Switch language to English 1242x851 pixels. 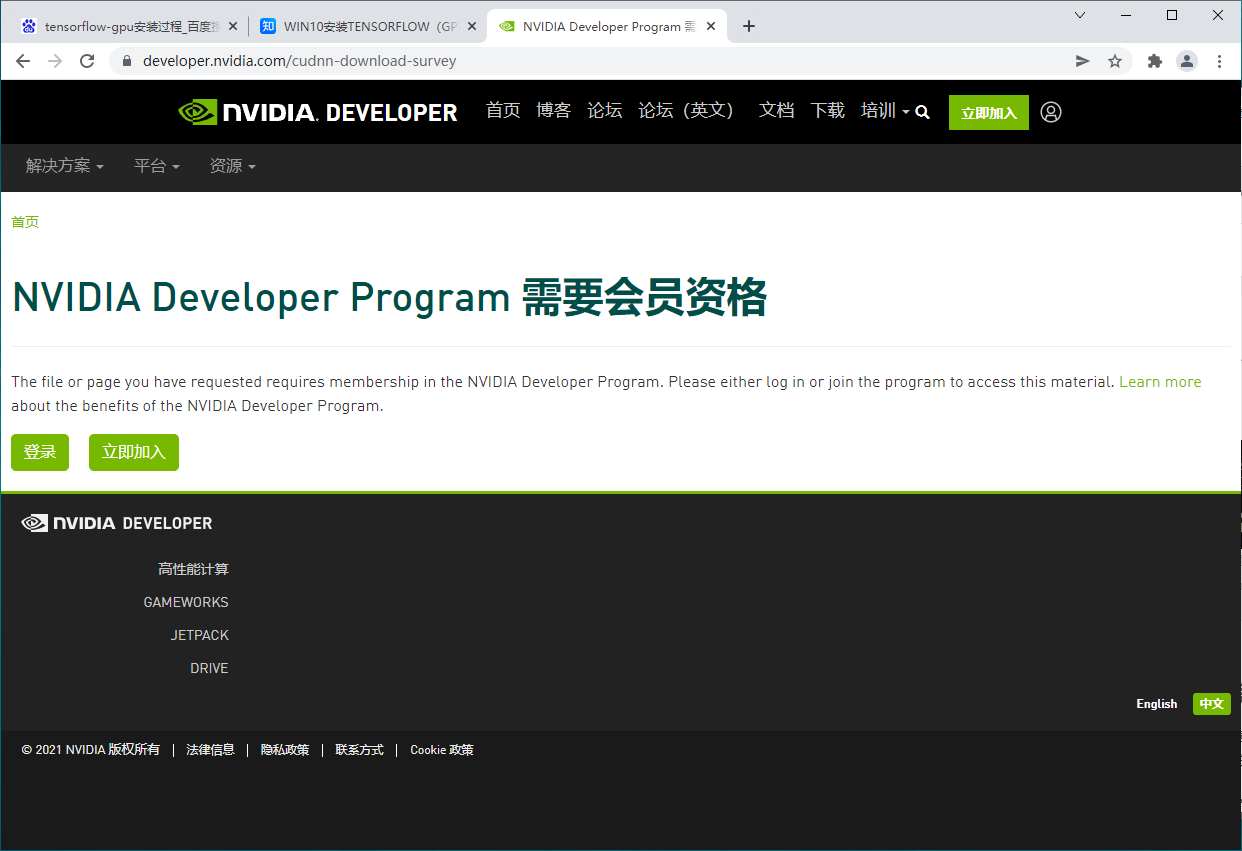point(1156,704)
